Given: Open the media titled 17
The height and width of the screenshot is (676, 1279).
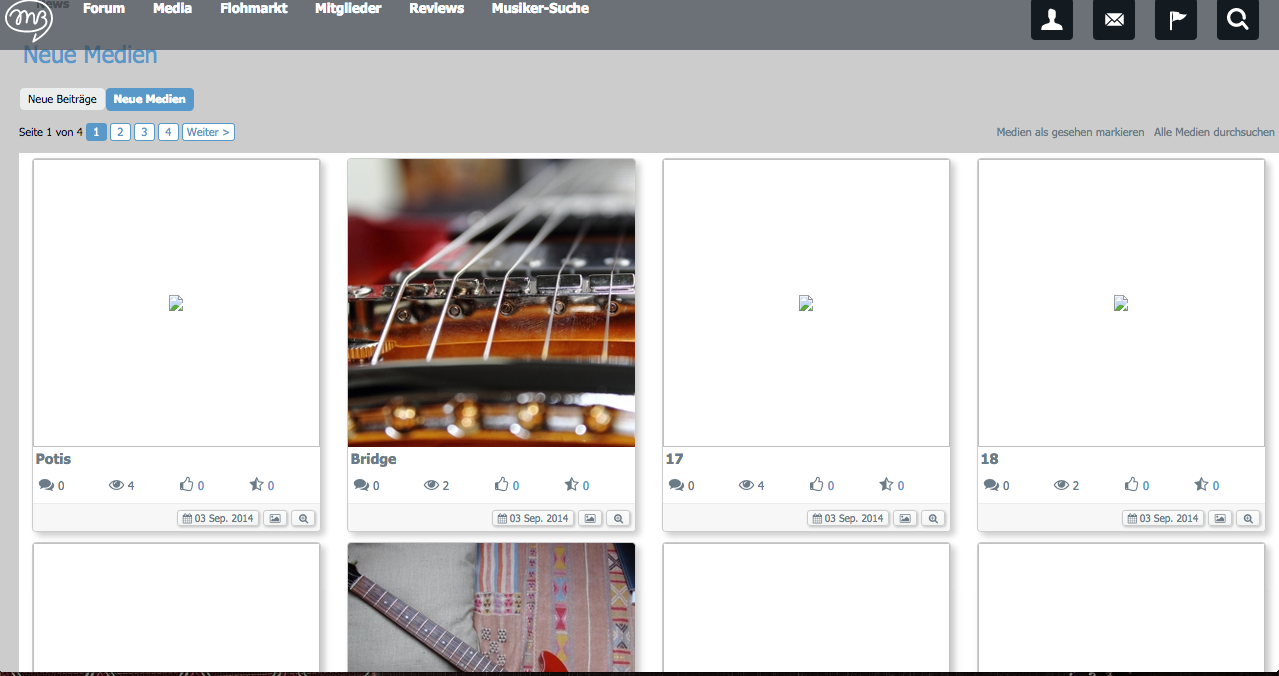Looking at the screenshot, I should (x=674, y=459).
